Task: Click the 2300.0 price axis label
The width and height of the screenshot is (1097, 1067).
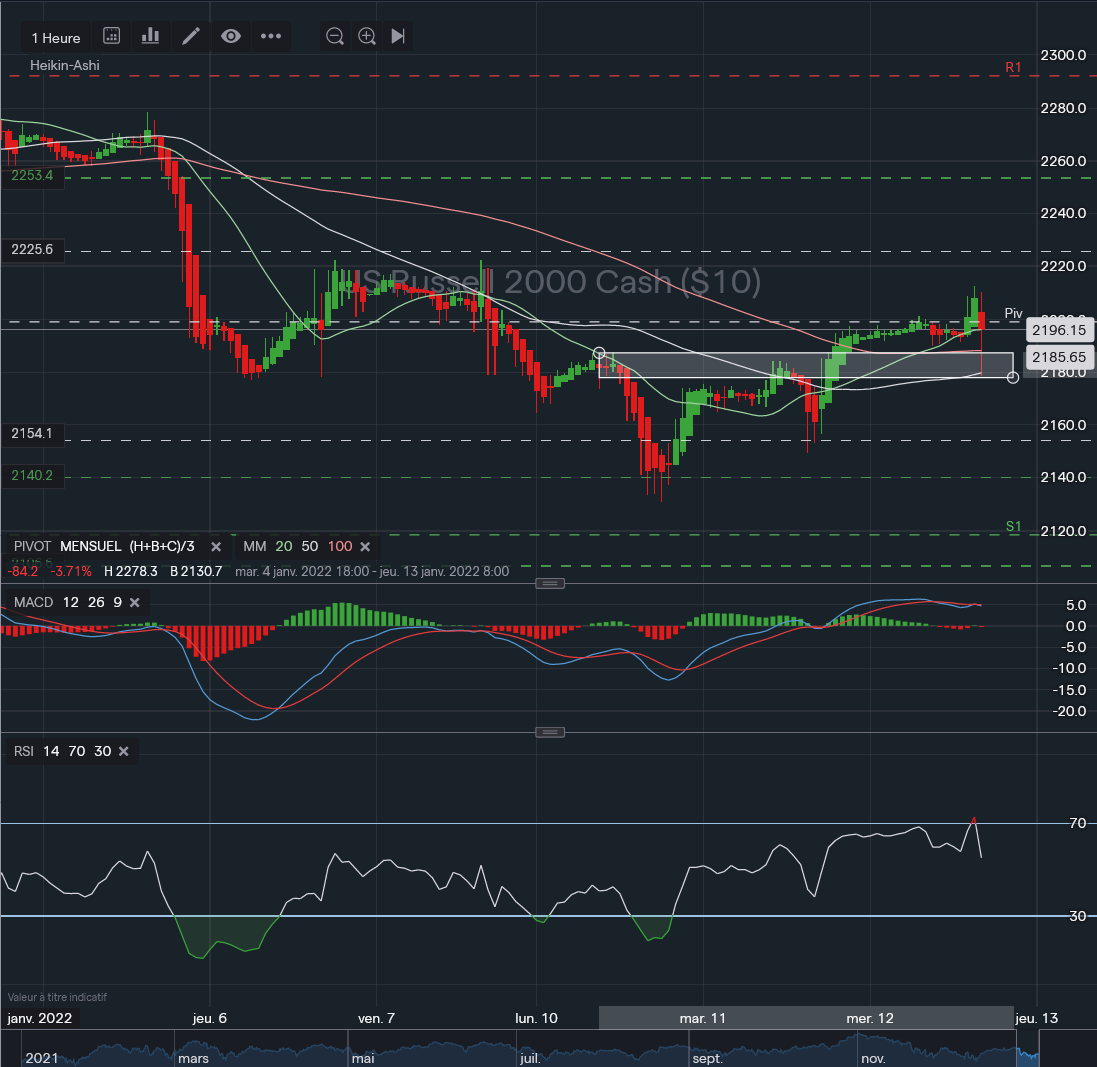Action: [x=1063, y=55]
